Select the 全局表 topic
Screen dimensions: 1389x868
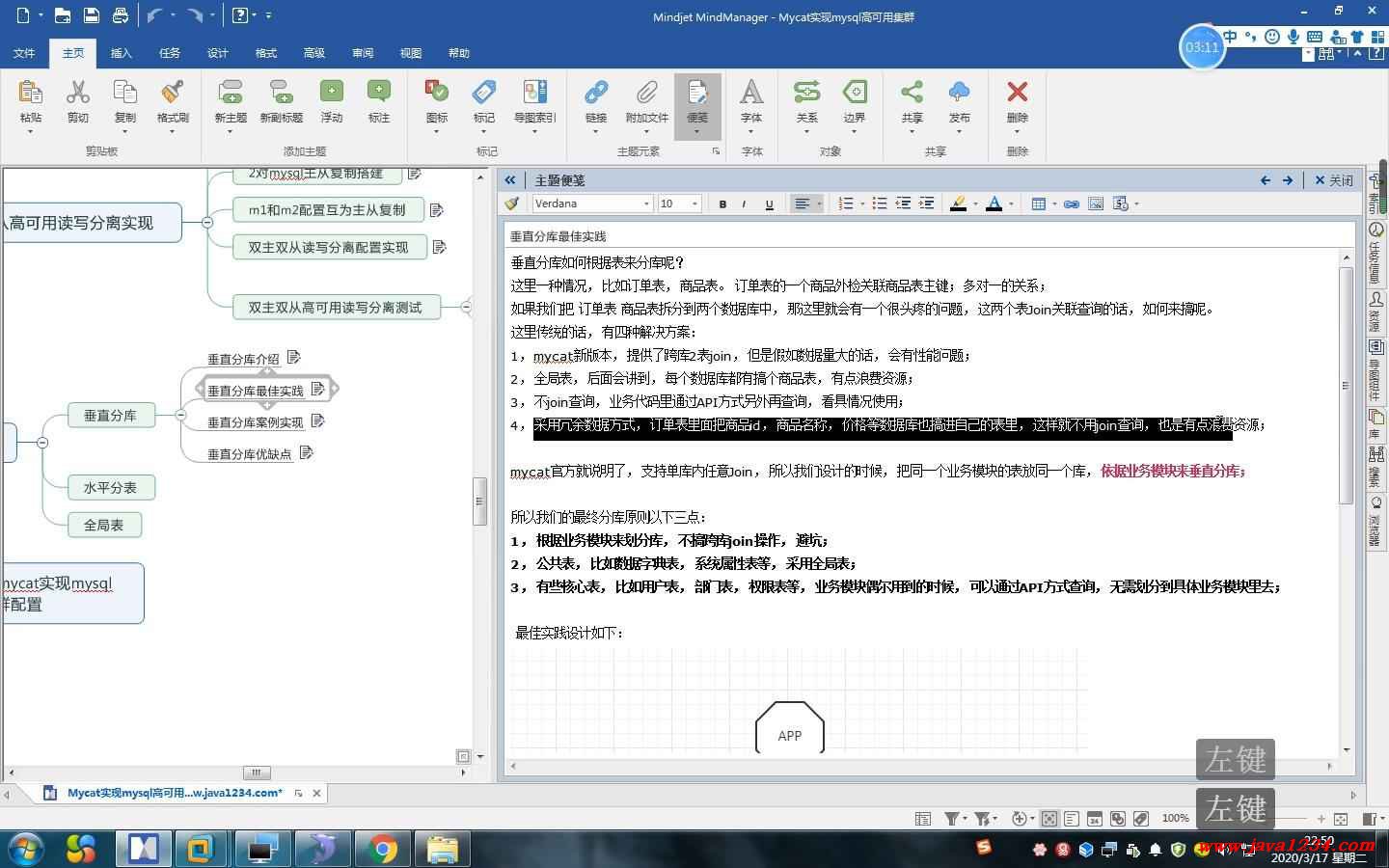(x=104, y=525)
